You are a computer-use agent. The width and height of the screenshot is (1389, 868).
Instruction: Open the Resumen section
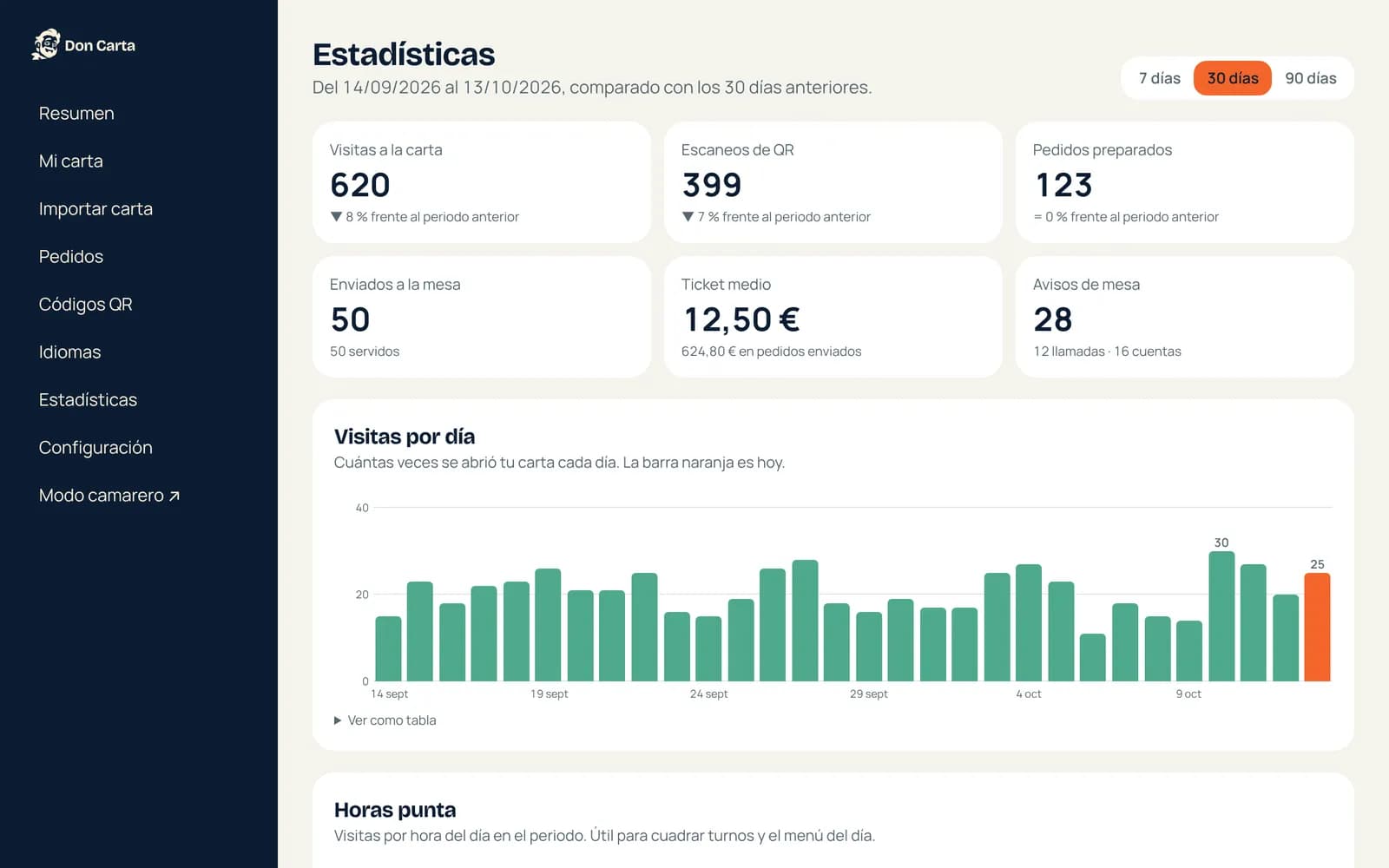click(76, 114)
